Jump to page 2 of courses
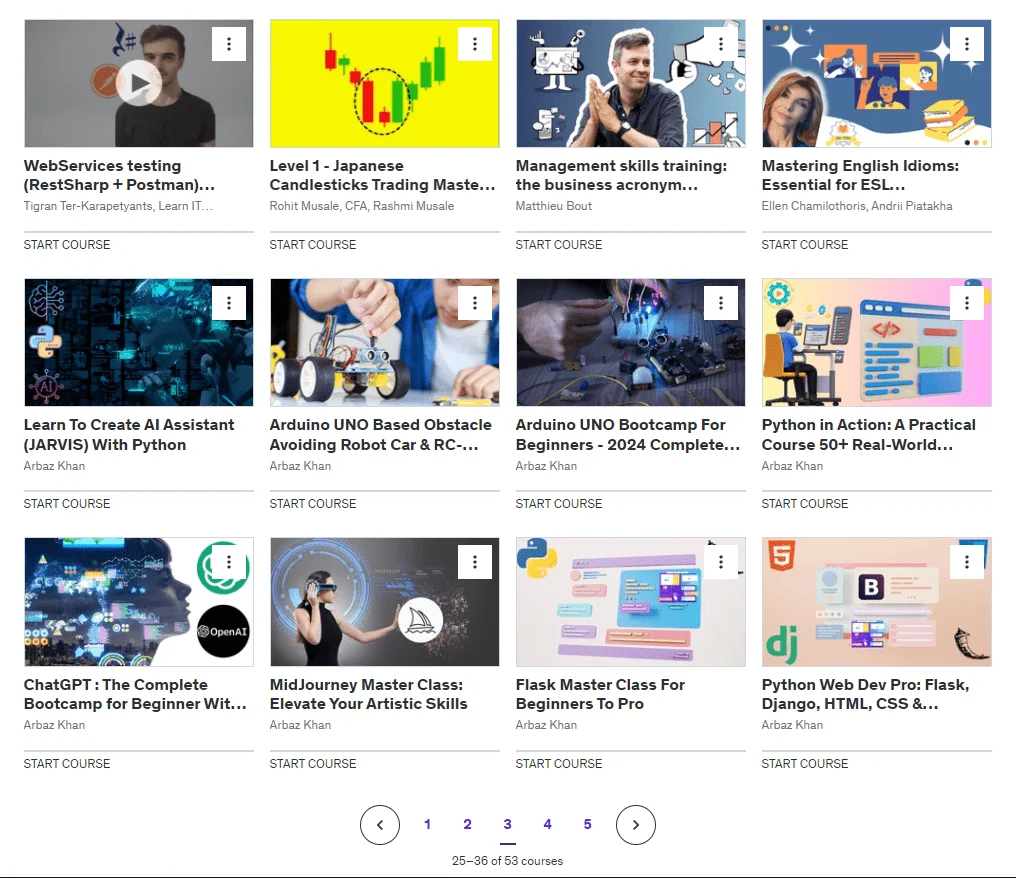1016x878 pixels. [x=467, y=824]
